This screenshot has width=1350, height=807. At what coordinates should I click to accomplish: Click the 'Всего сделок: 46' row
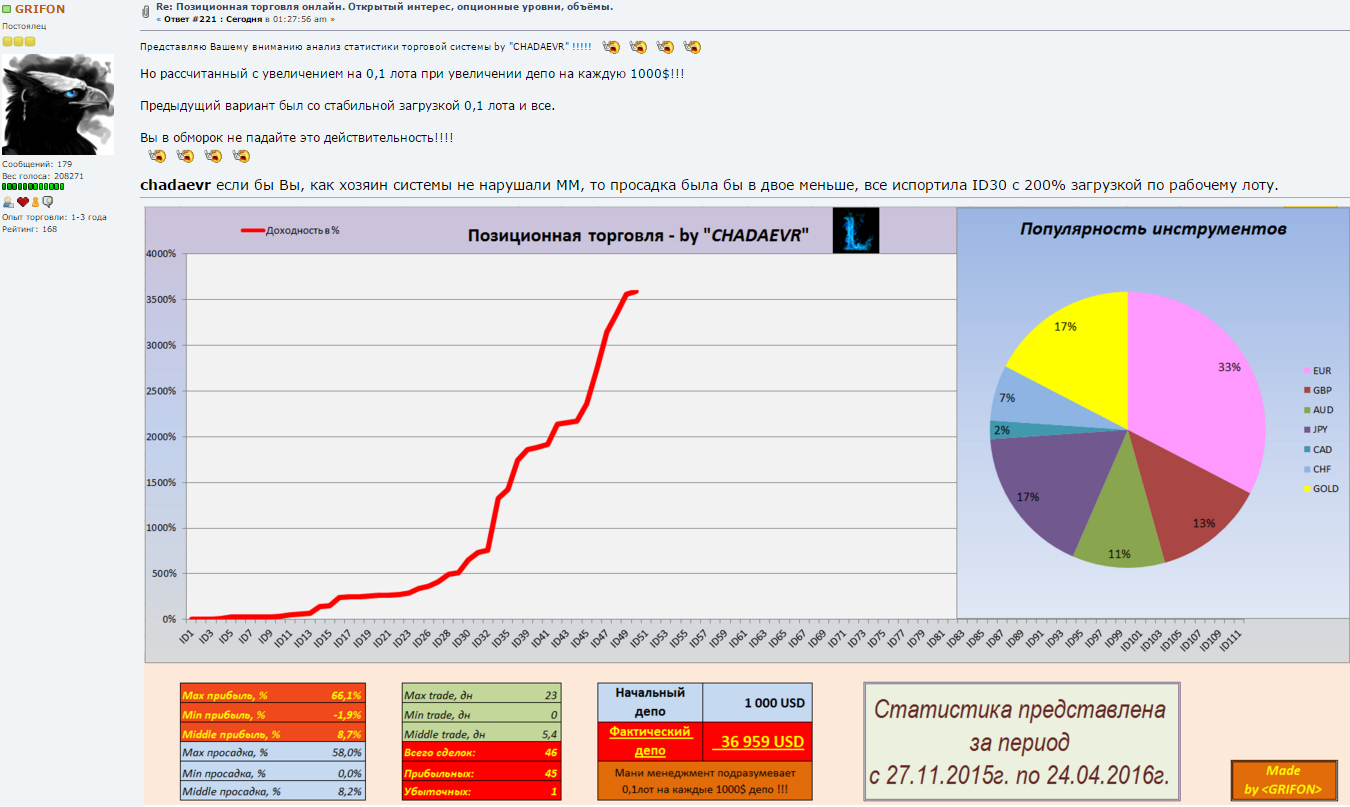[x=481, y=753]
